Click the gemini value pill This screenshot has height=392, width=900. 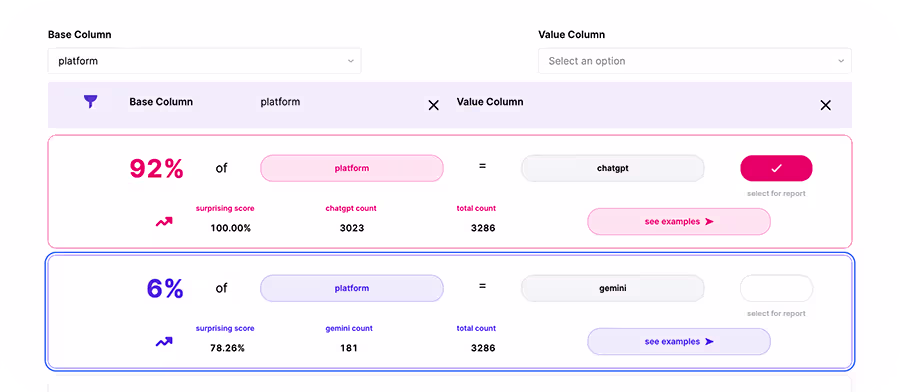613,288
